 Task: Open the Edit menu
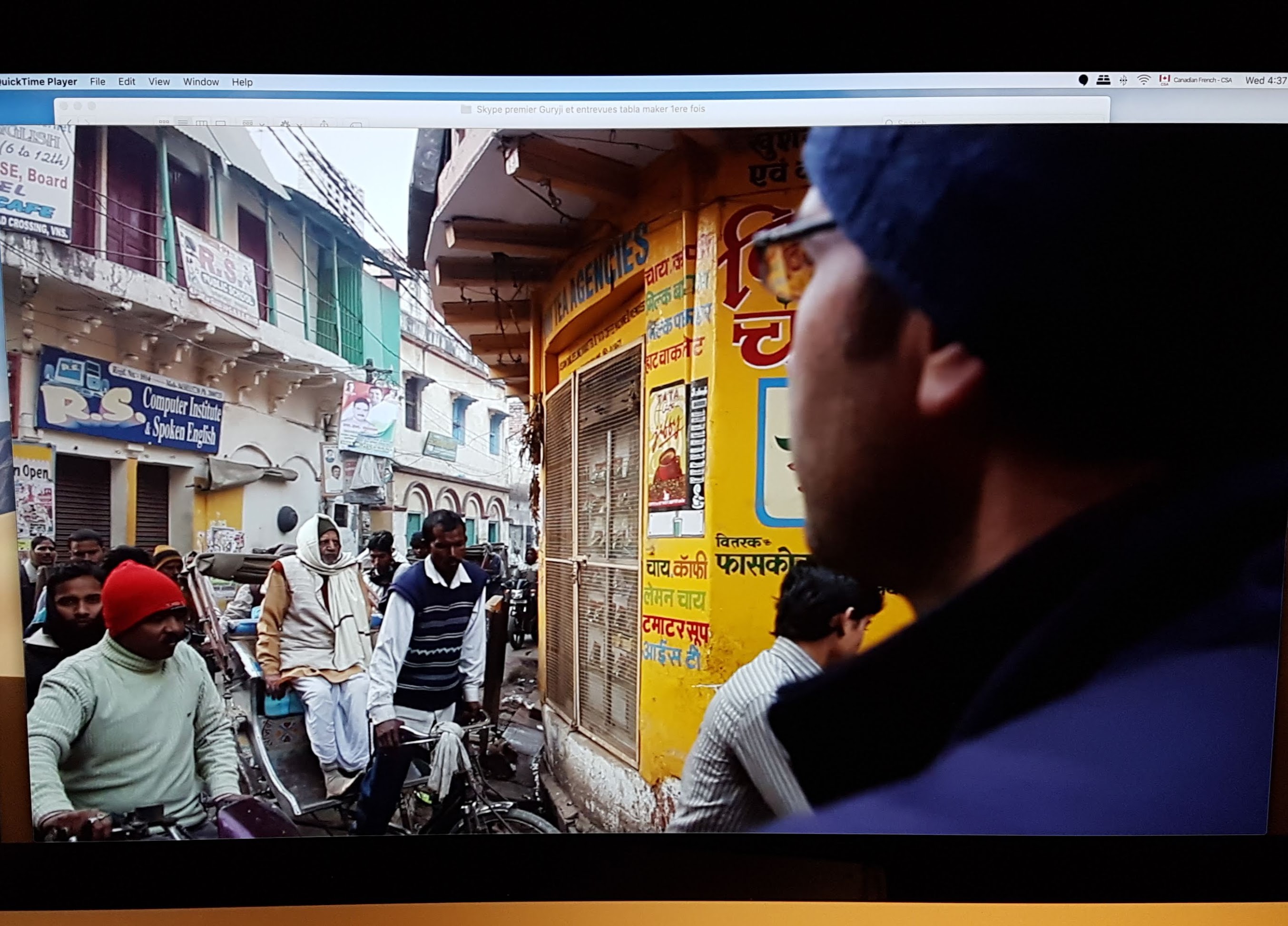tap(126, 82)
